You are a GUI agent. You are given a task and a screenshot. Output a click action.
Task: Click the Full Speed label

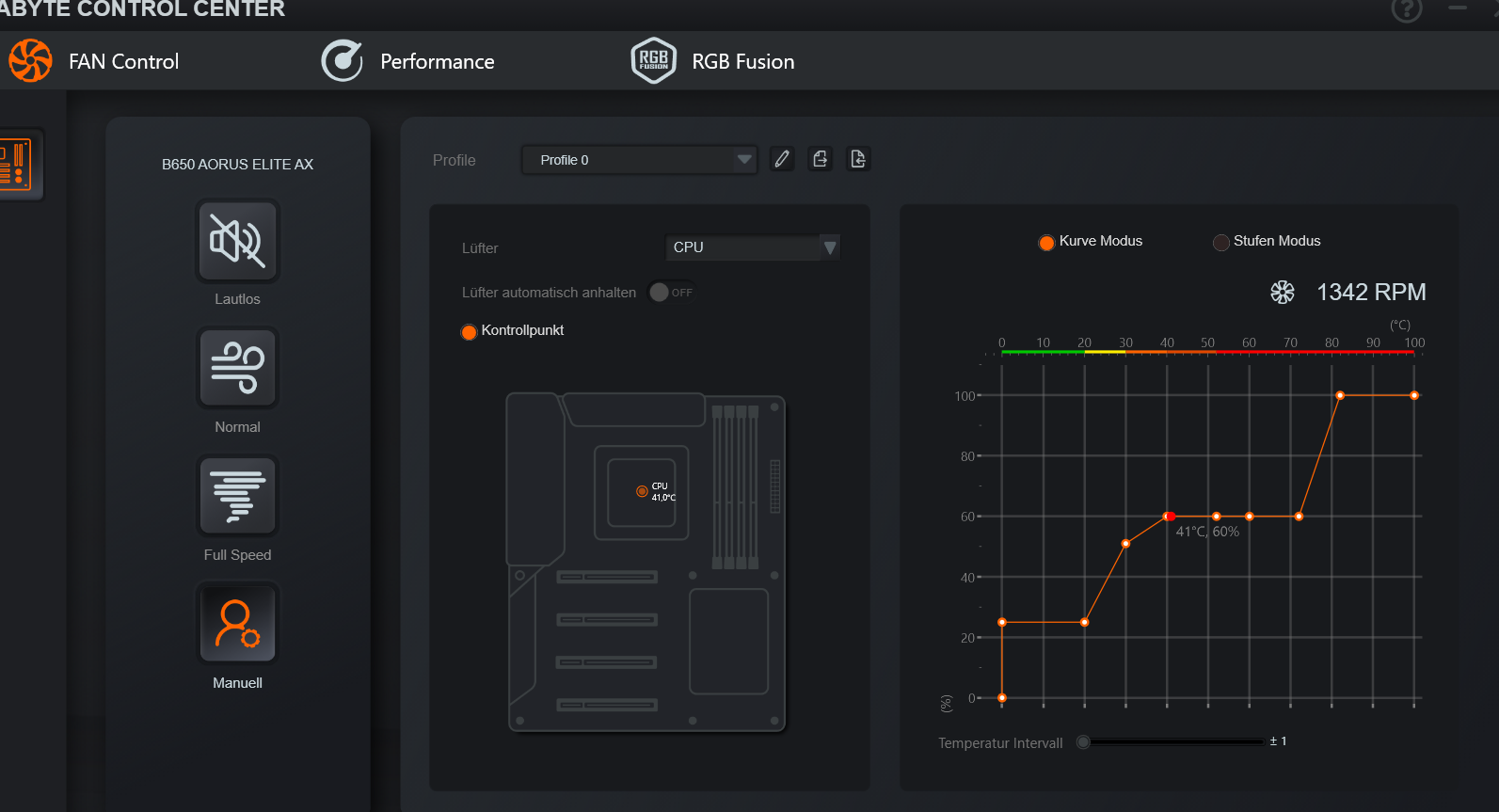[237, 555]
